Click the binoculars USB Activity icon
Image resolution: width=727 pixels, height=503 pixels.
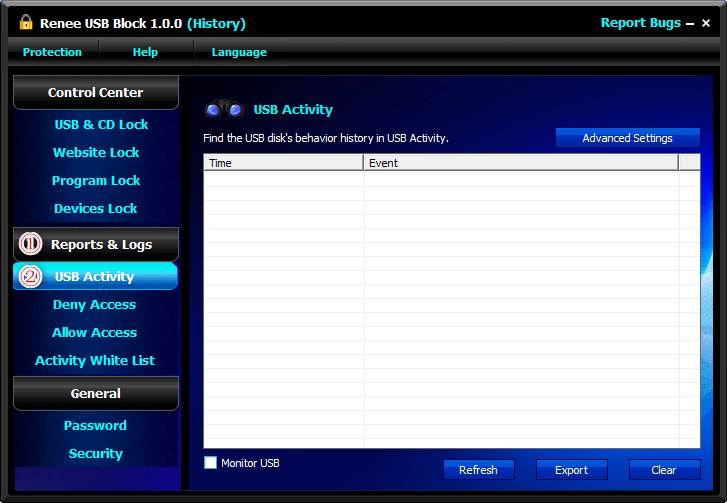[224, 109]
